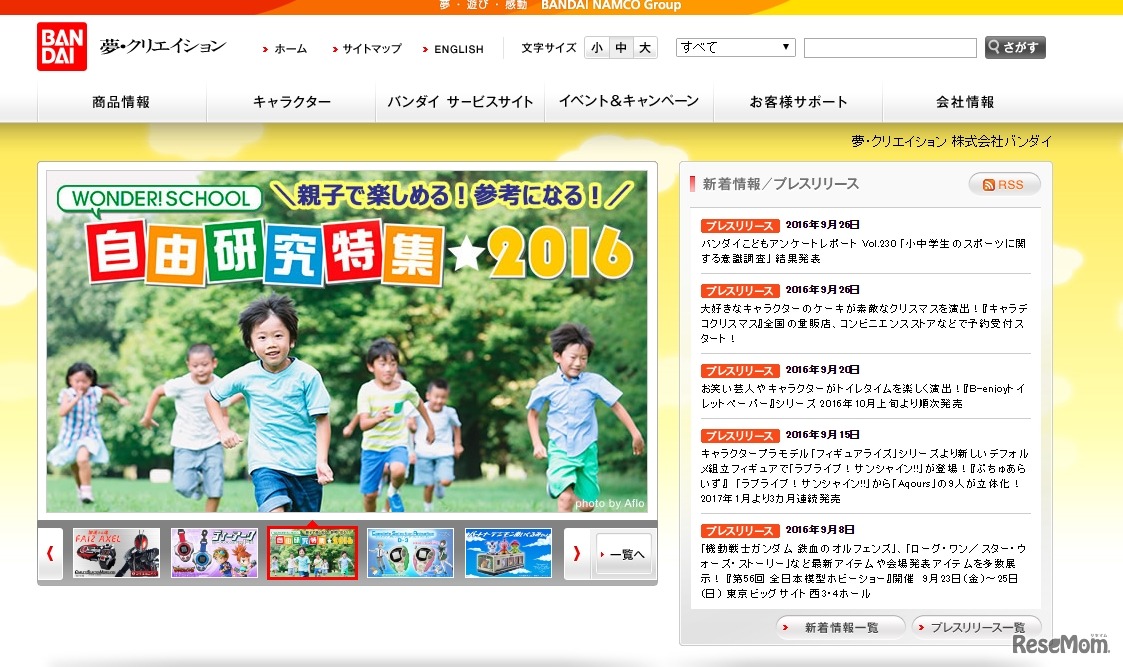Screen dimensions: 1123x667
Task: Open バンダイ サービスサイト menu
Action: (461, 102)
